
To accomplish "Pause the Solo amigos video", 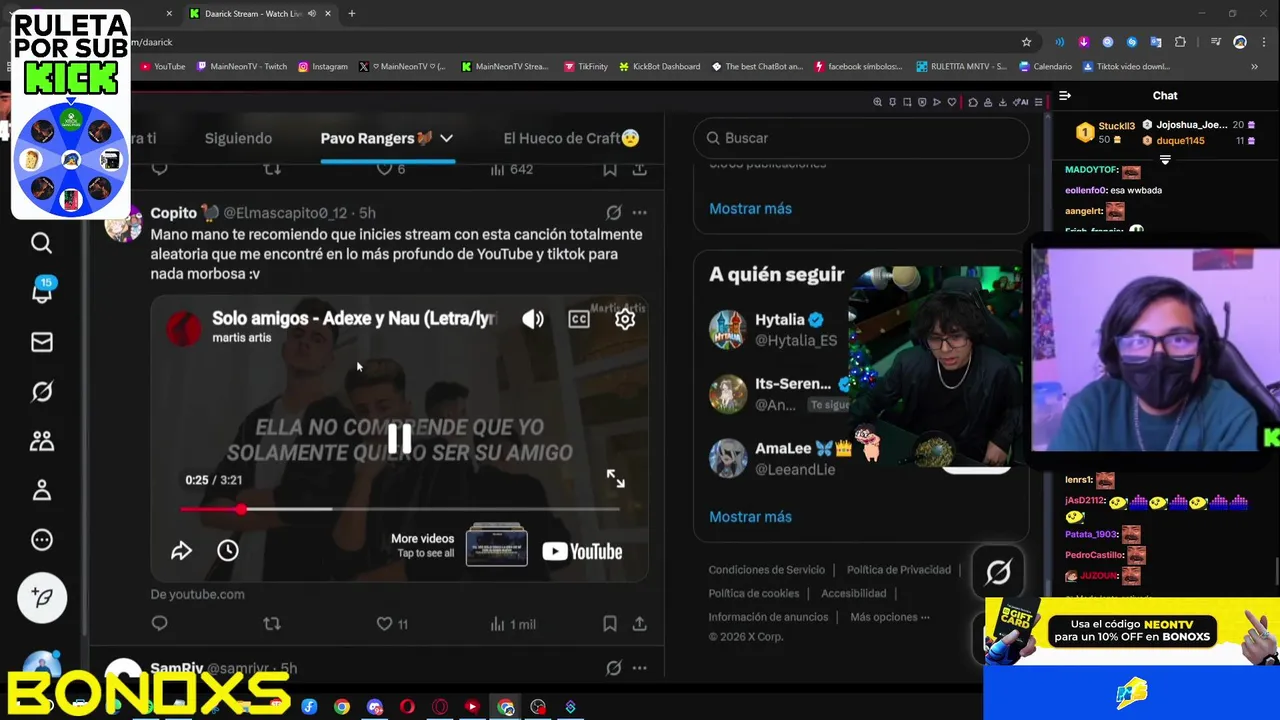I will (x=399, y=439).
